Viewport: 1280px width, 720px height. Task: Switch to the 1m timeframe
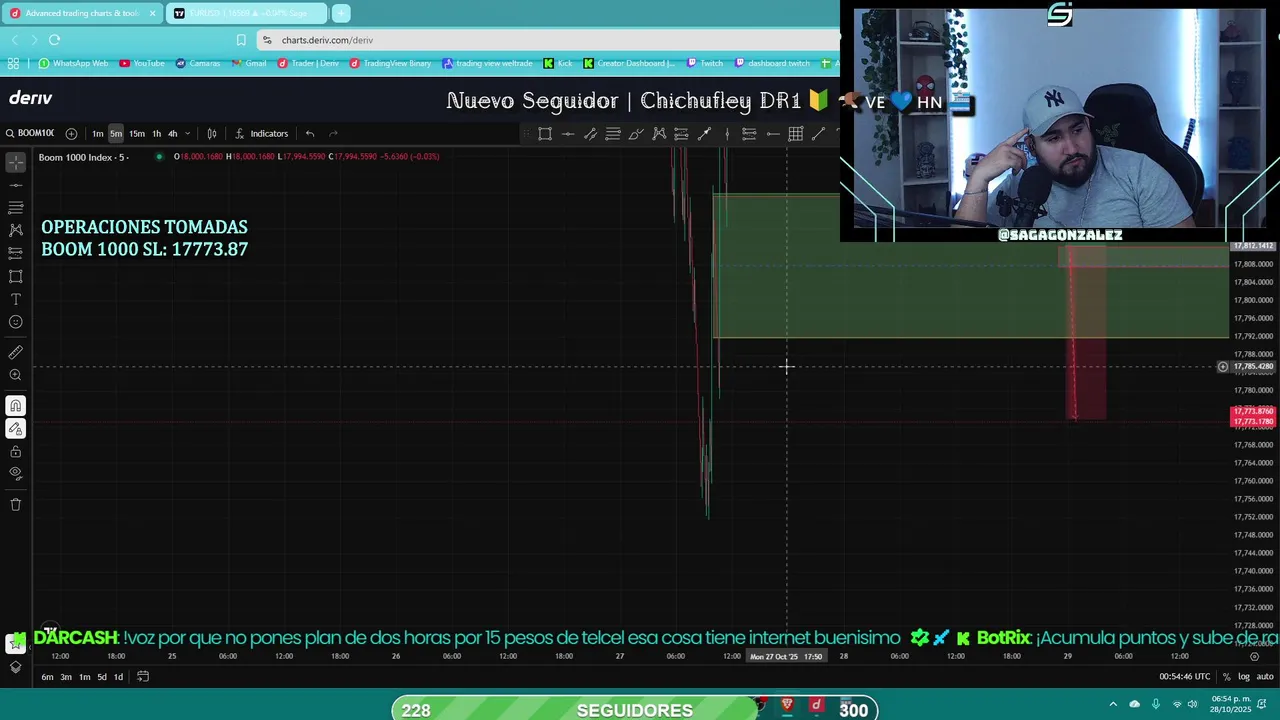(98, 134)
